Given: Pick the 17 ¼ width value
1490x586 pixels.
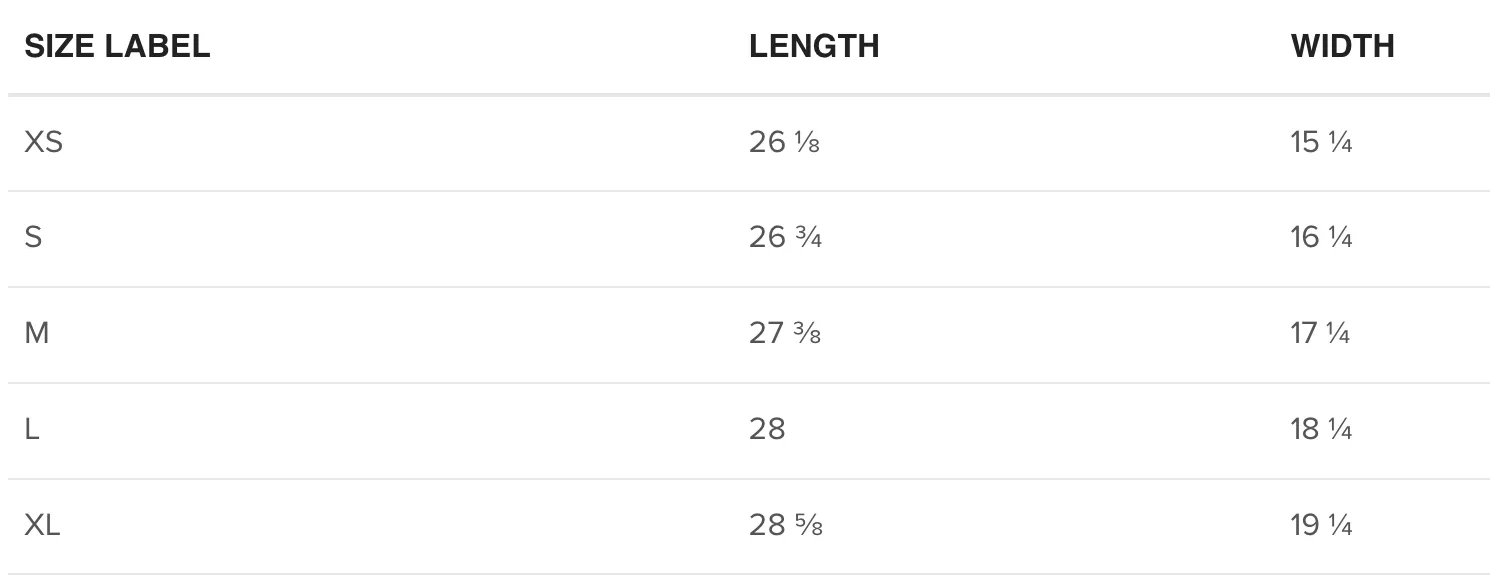Looking at the screenshot, I should coord(1320,333).
